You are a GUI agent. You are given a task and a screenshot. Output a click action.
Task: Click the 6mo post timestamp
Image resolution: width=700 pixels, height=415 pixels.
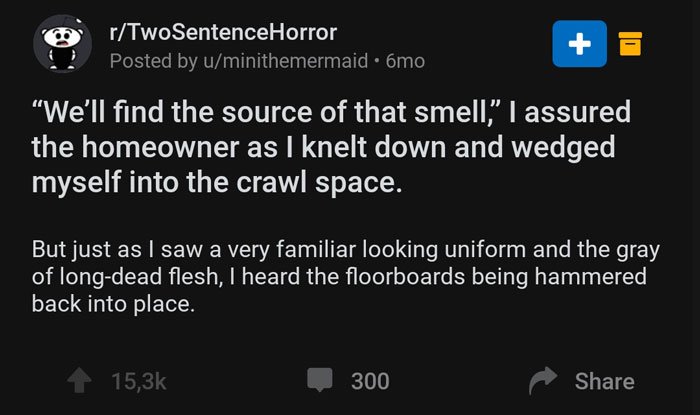405,61
